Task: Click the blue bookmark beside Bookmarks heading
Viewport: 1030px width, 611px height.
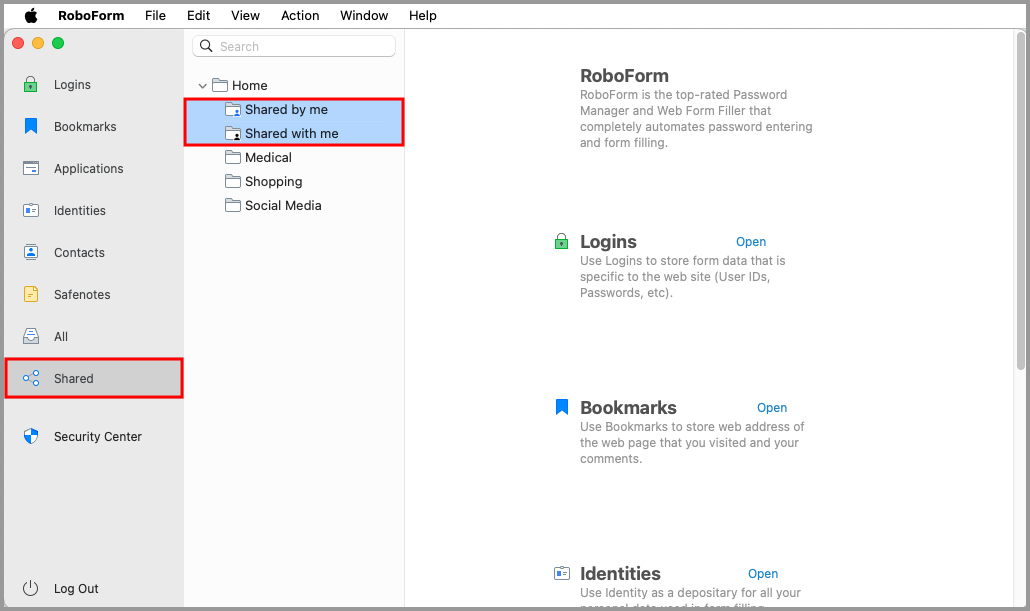Action: tap(562, 407)
